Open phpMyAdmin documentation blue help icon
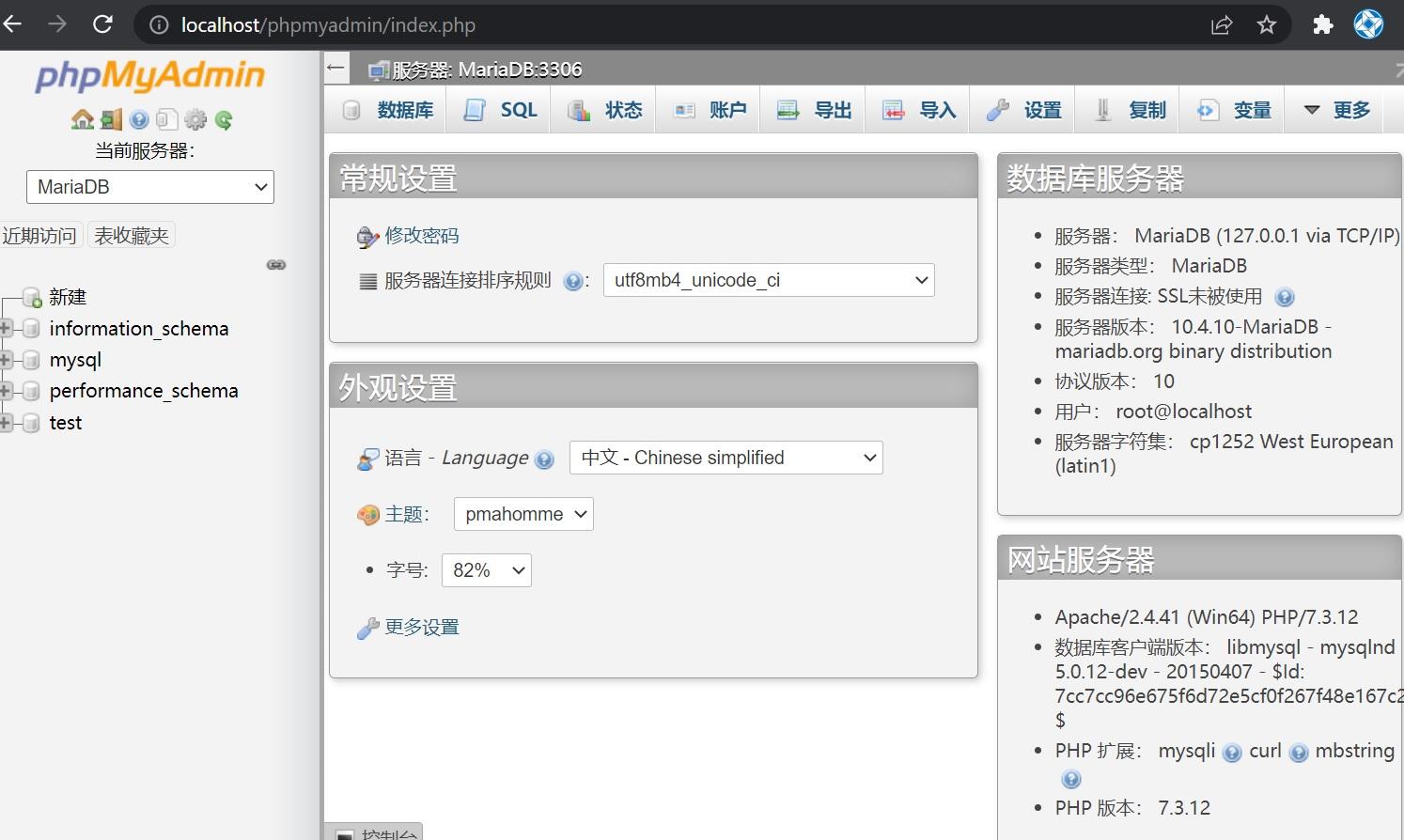The width and height of the screenshot is (1404, 840). pos(139,119)
